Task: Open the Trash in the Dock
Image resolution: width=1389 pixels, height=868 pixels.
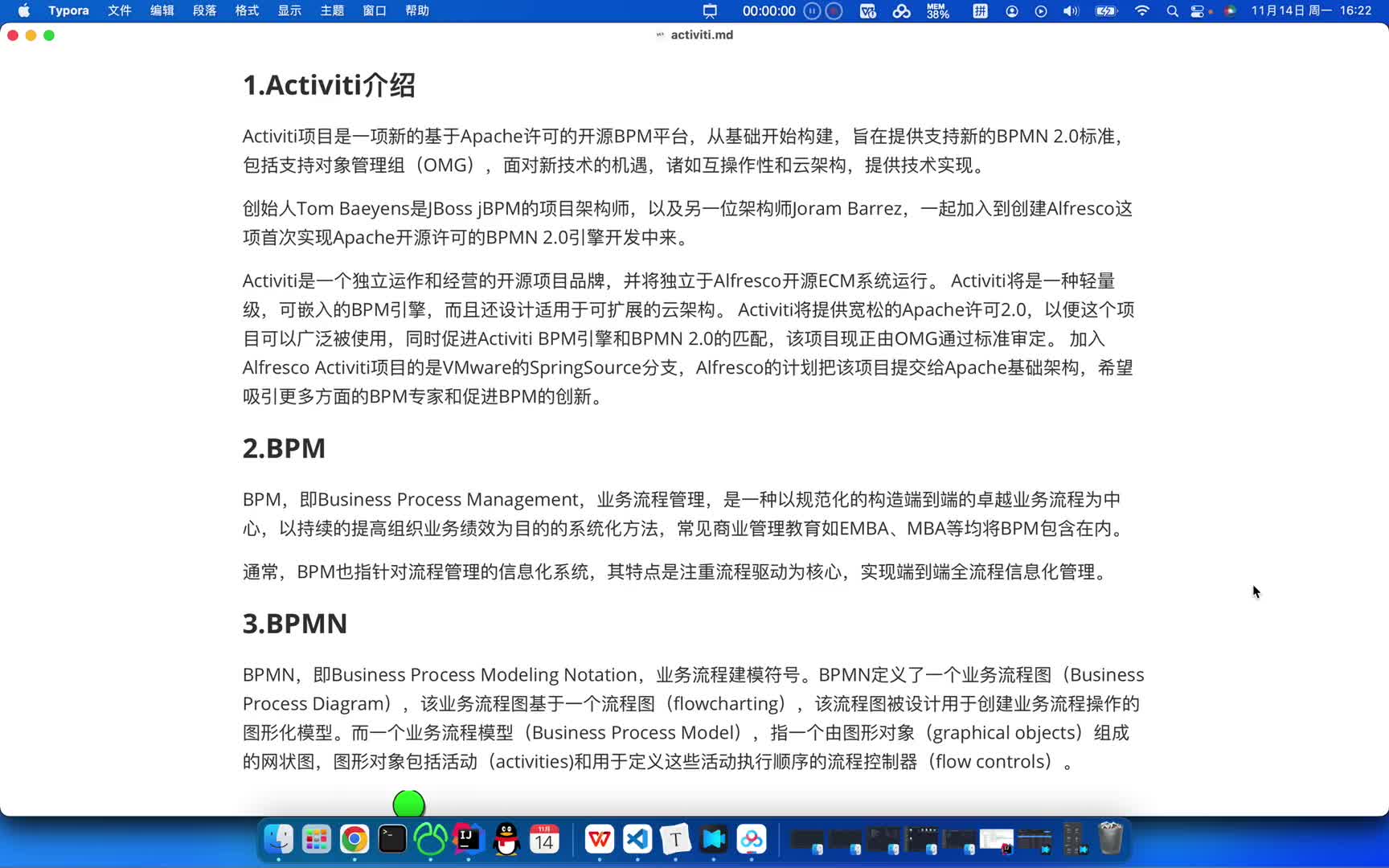Action: pos(1111,838)
